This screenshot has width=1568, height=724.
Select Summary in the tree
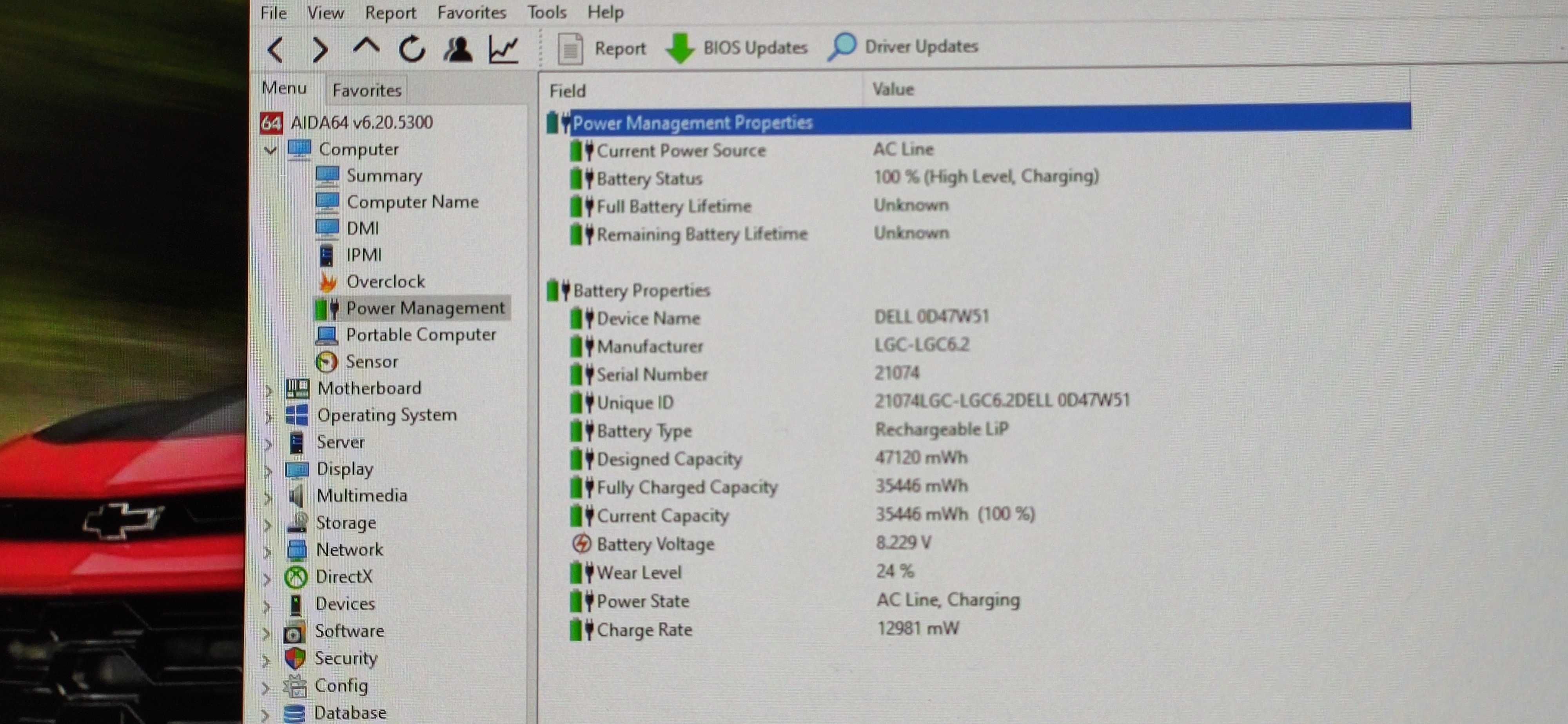[384, 176]
